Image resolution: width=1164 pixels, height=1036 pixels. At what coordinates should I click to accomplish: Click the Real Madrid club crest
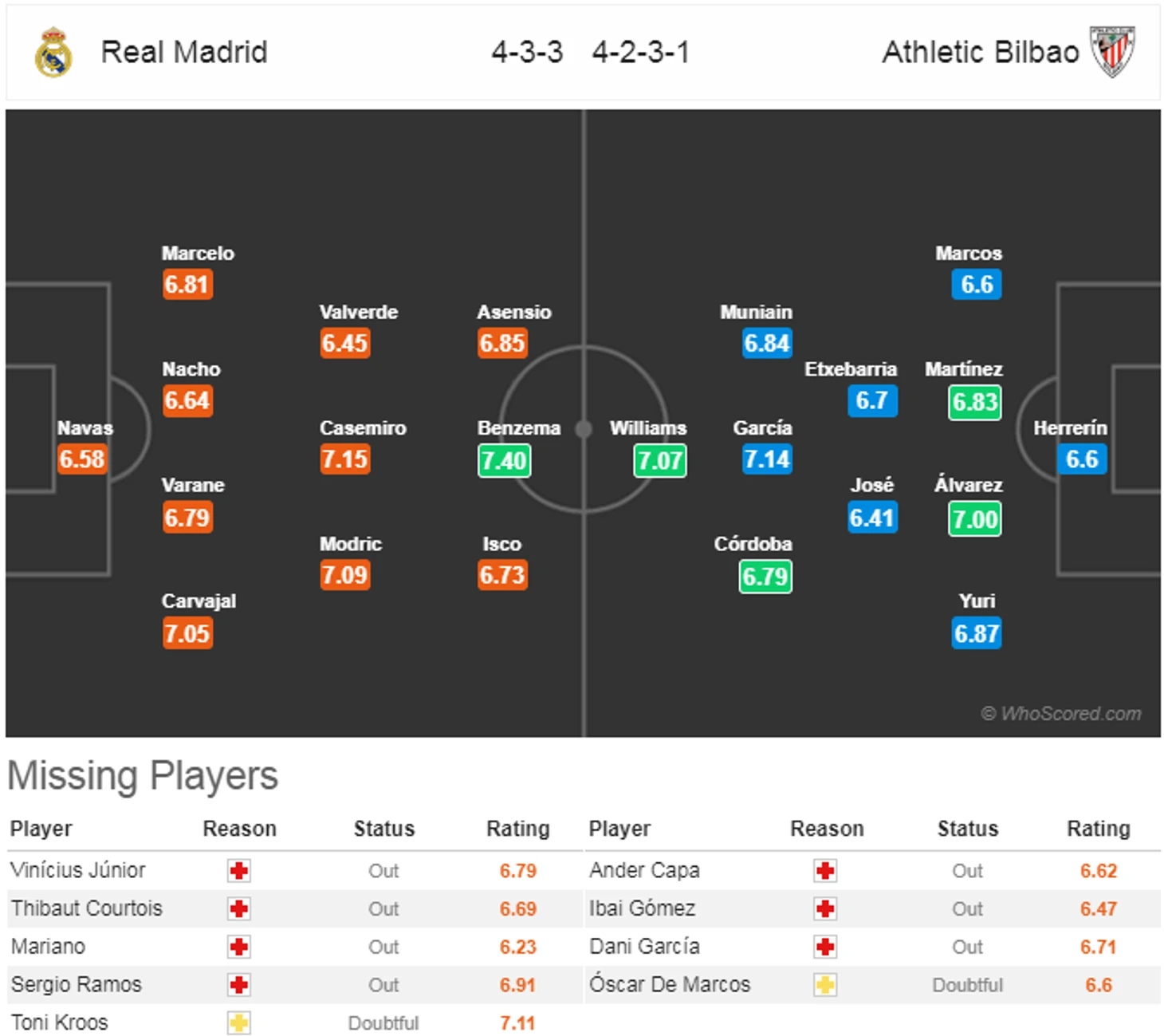pos(53,53)
